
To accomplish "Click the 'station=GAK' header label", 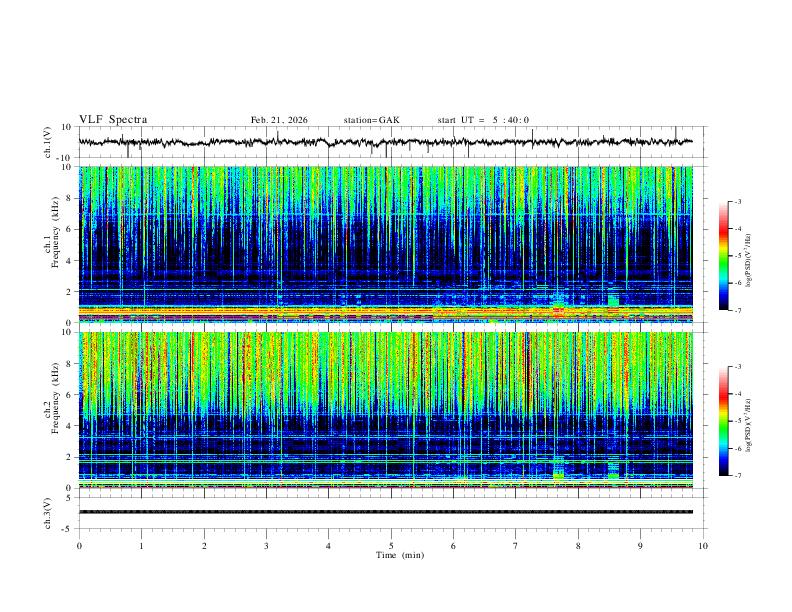I will 372,120.
